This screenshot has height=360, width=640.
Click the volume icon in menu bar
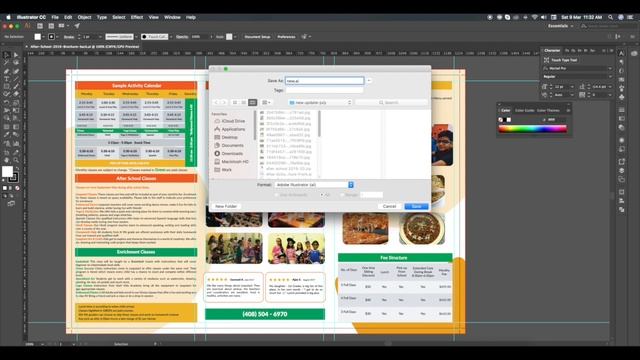544,17
